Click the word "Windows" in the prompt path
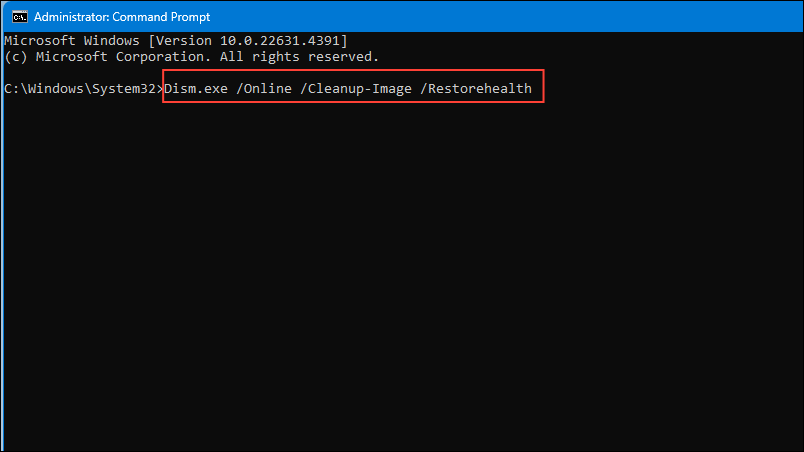The width and height of the screenshot is (804, 452). (56, 89)
